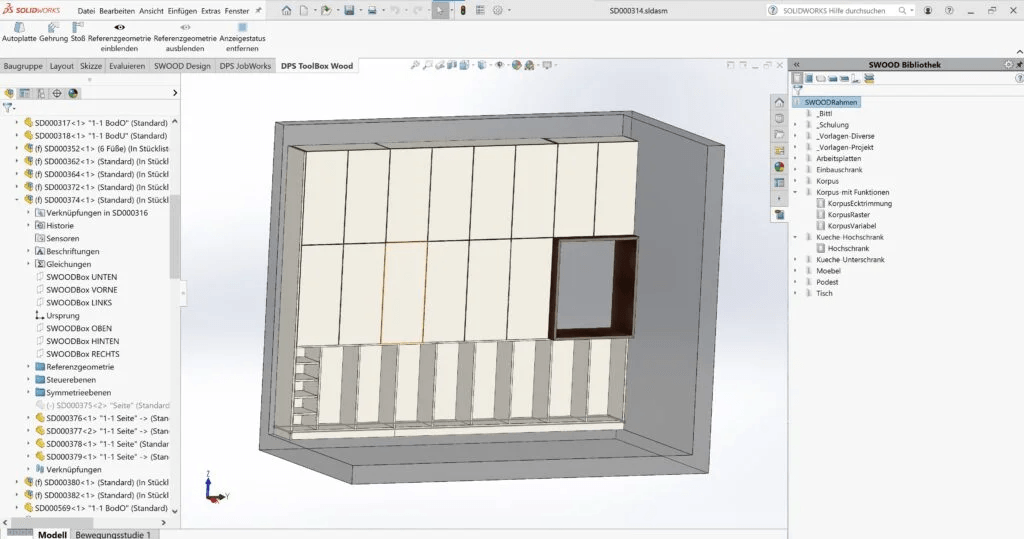This screenshot has height=539, width=1024.
Task: Show reference geometry with Referenzgeometrie einblenden
Action: [x=120, y=27]
